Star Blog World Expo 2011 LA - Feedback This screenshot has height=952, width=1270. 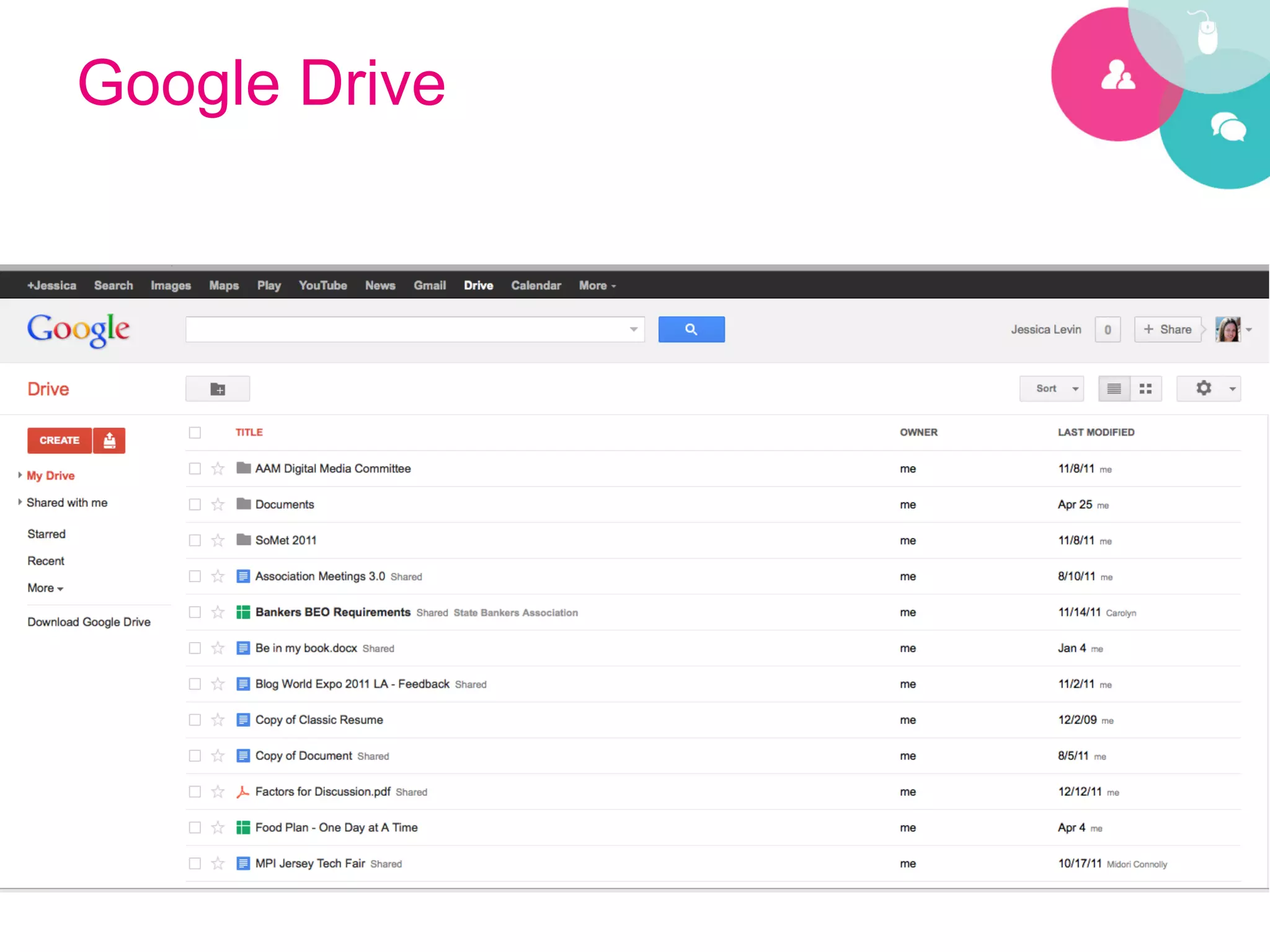coord(218,684)
